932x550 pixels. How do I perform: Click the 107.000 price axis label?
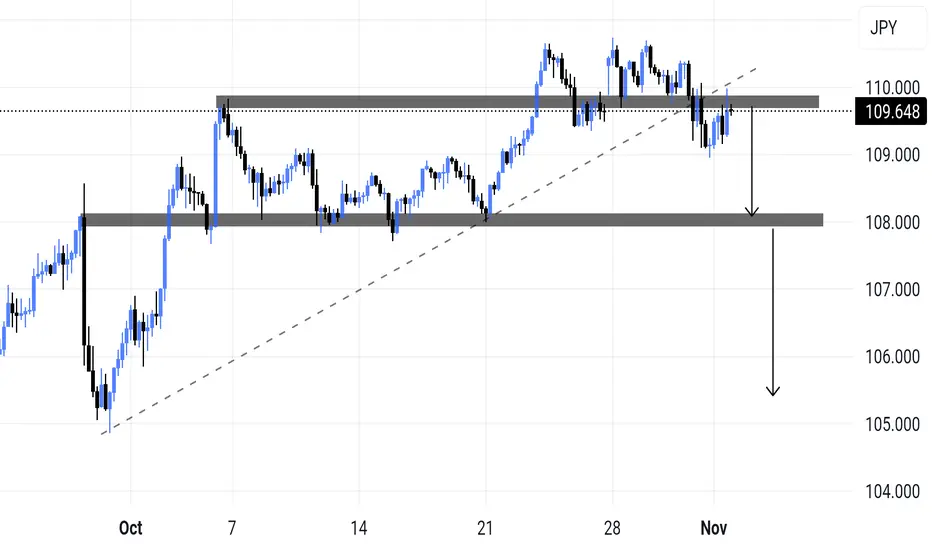893,290
